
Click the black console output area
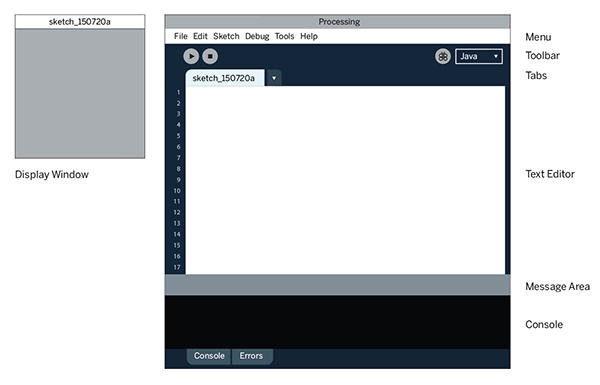[x=338, y=322]
